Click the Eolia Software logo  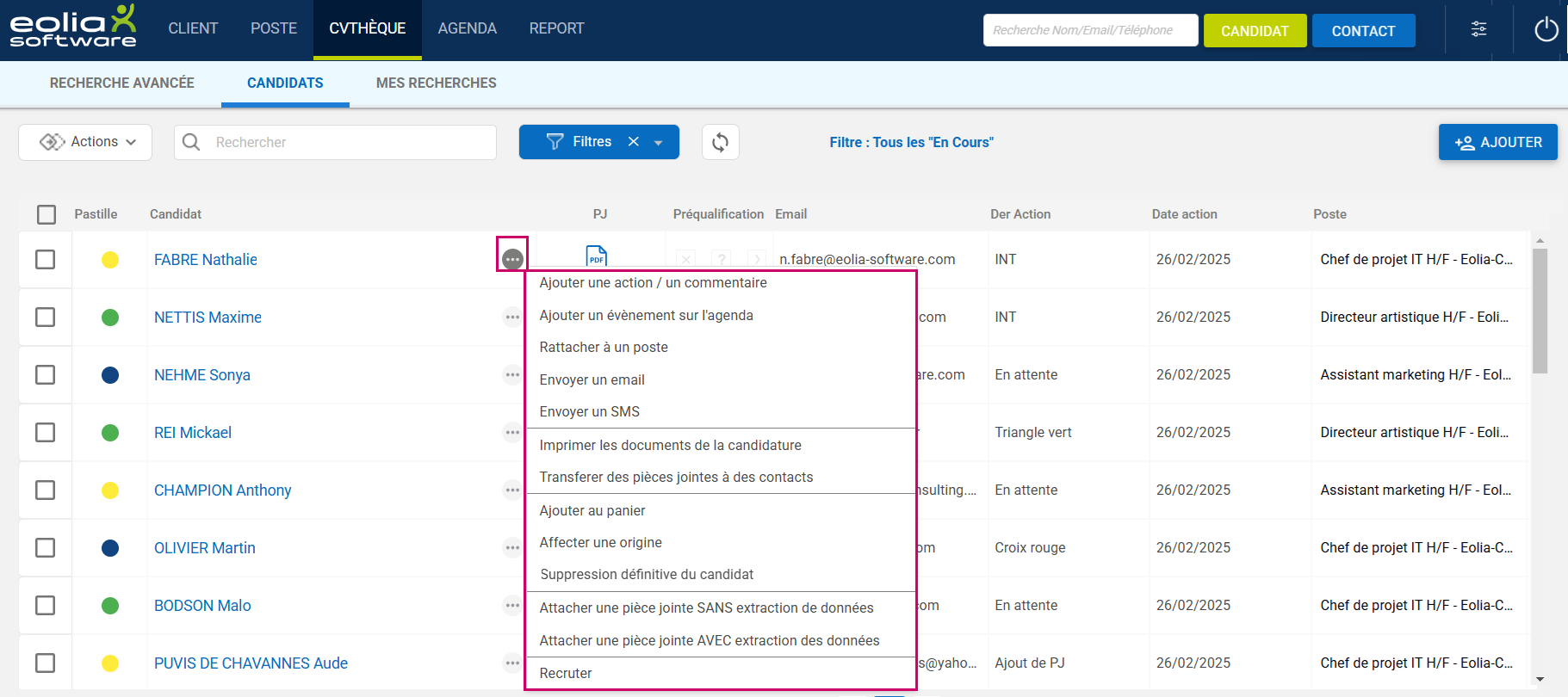(73, 28)
